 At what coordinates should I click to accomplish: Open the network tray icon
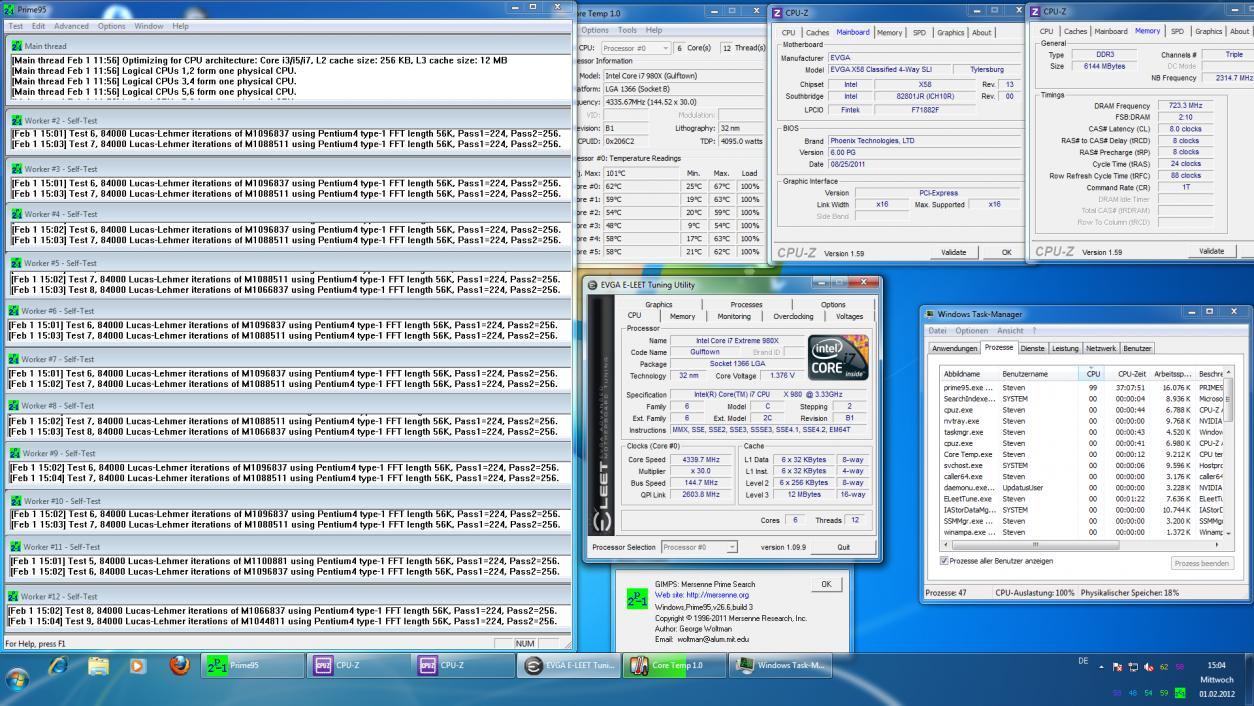1134,665
